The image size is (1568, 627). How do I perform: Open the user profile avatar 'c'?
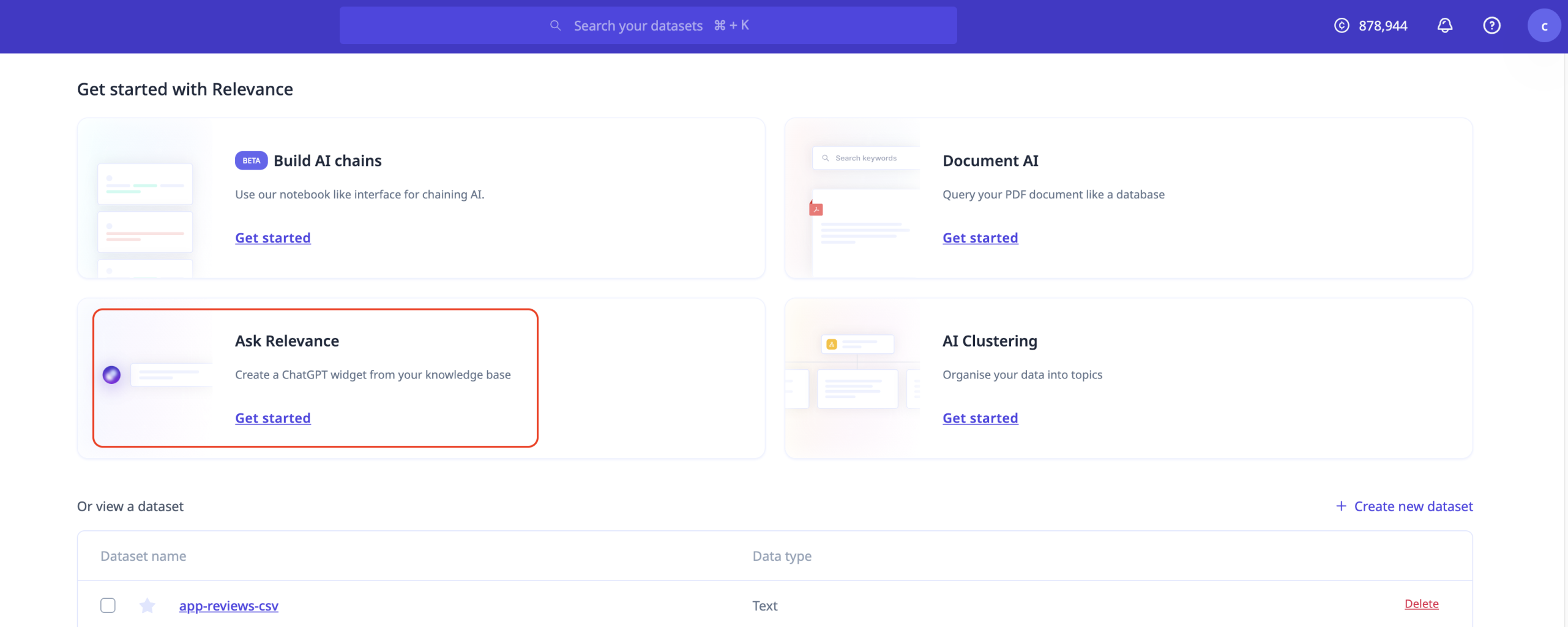click(x=1544, y=26)
